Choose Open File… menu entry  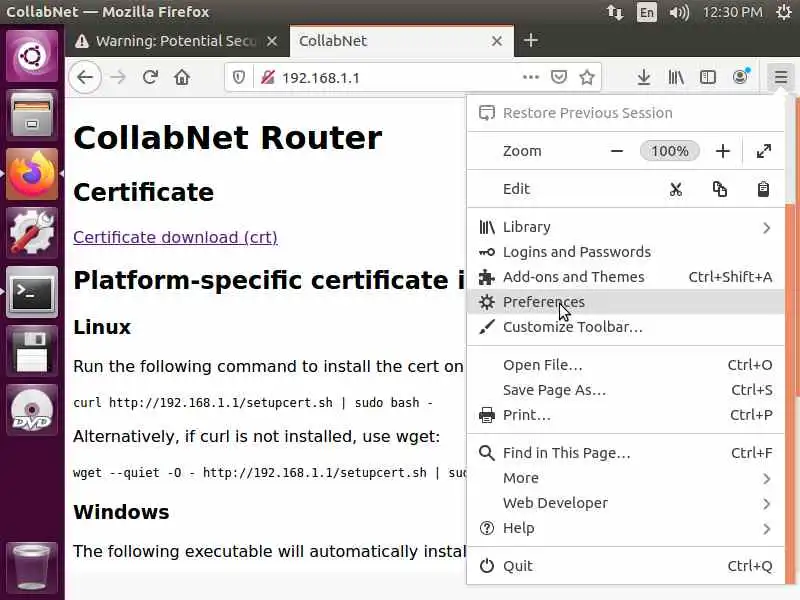click(626, 365)
